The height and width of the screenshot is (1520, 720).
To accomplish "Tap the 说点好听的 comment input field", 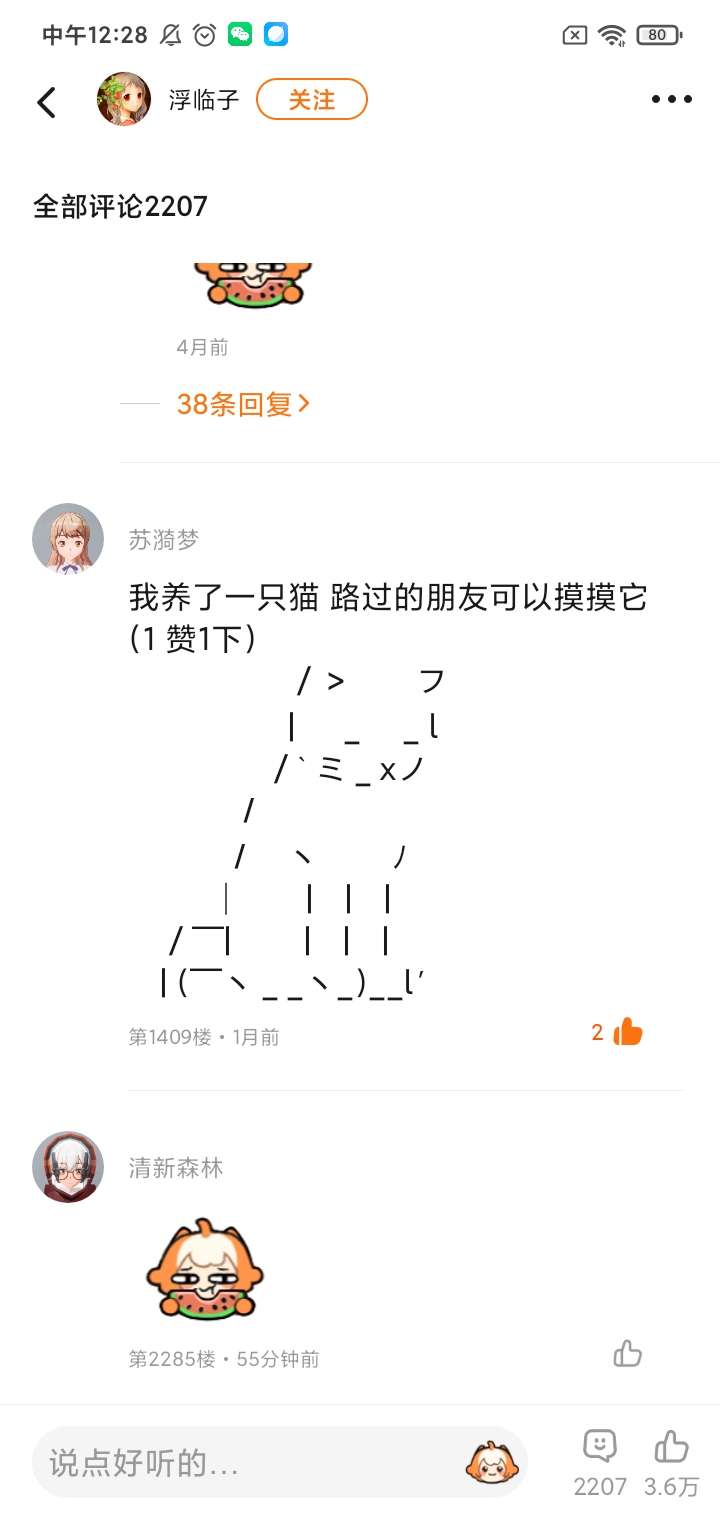I will pos(280,1462).
